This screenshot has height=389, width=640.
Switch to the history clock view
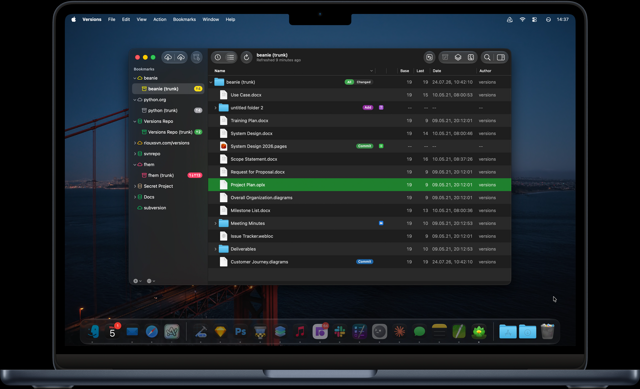[x=218, y=58]
